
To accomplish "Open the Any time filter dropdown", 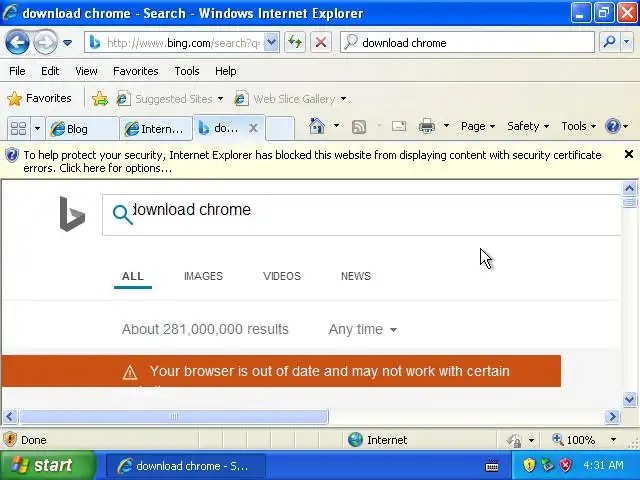I will (362, 329).
